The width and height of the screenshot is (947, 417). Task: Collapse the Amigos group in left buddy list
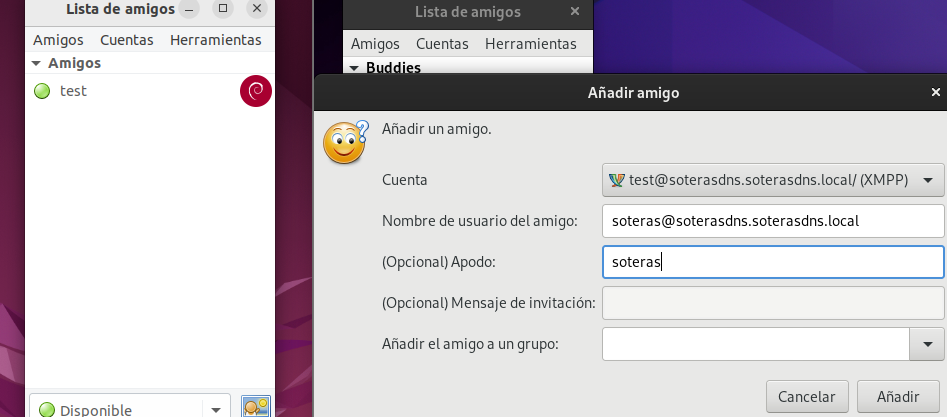tap(37, 63)
